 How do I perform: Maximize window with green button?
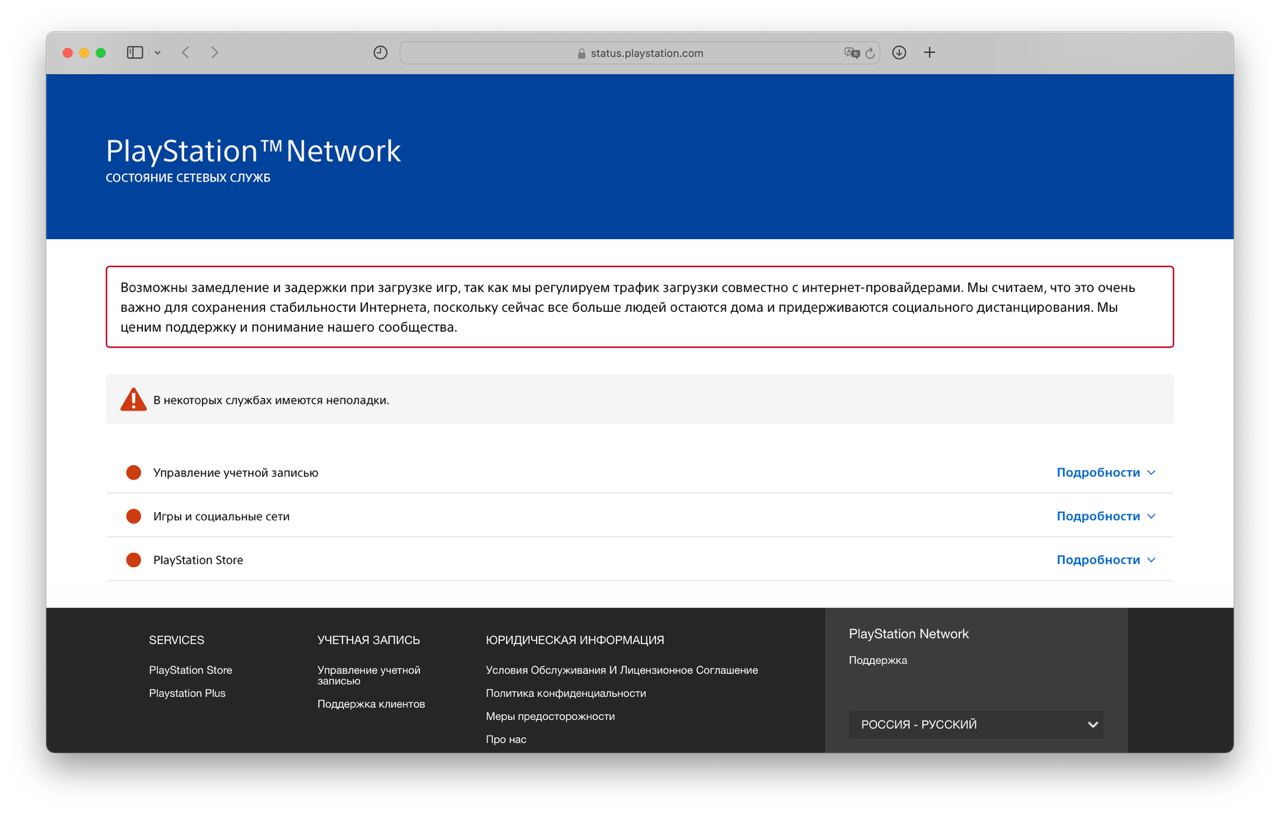[x=100, y=53]
